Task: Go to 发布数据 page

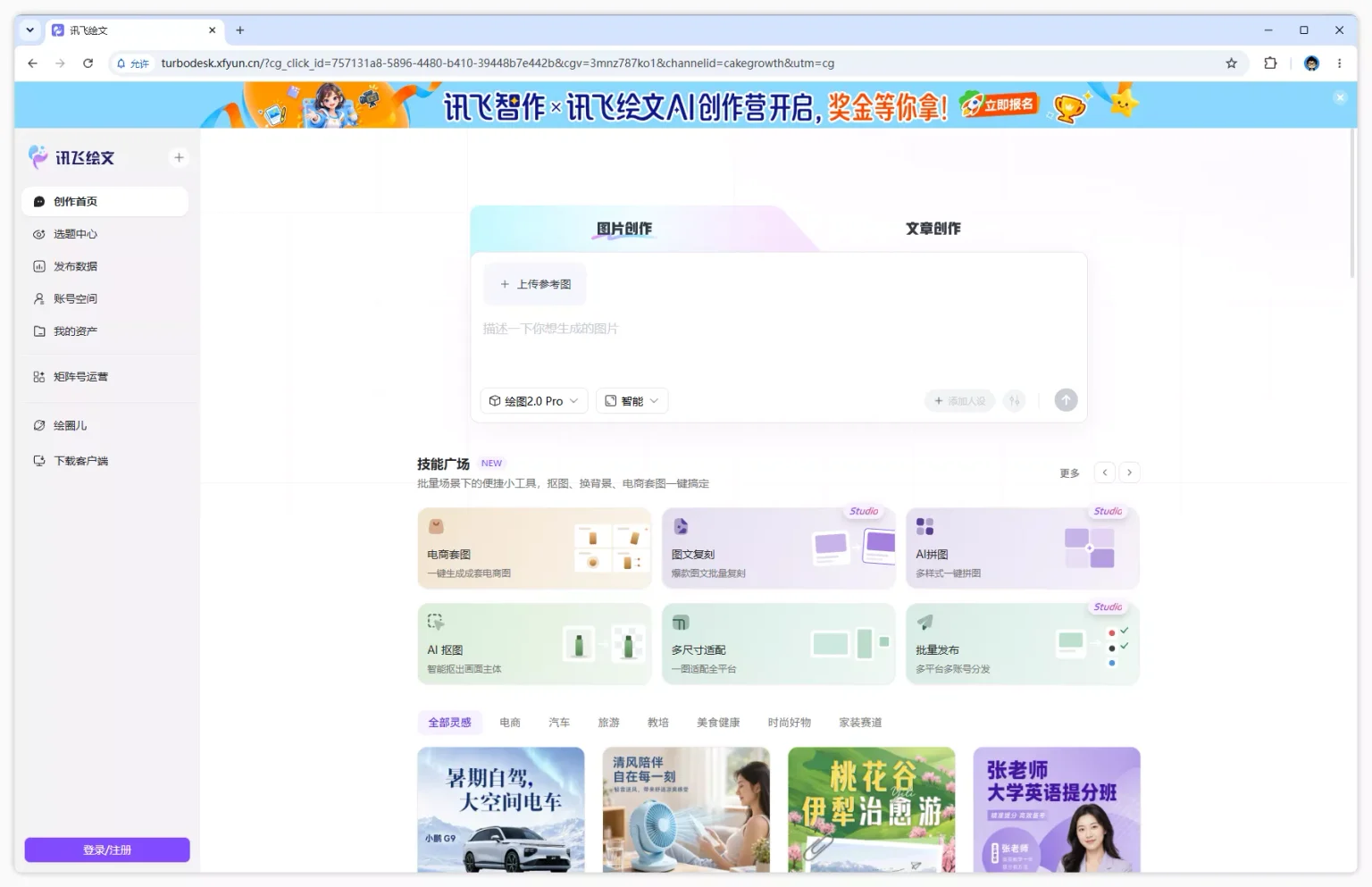Action: pos(105,266)
